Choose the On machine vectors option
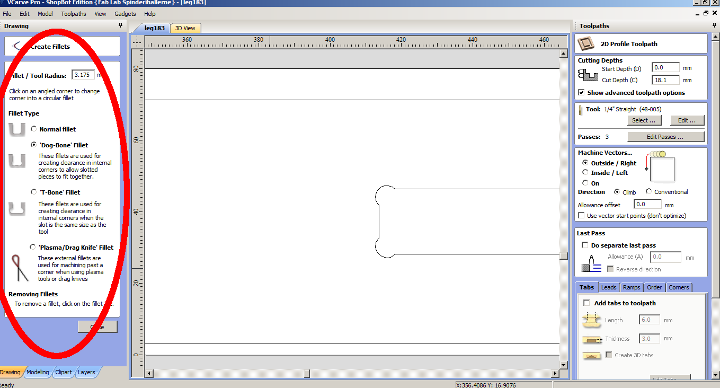This screenshot has width=720, height=388. (585, 183)
